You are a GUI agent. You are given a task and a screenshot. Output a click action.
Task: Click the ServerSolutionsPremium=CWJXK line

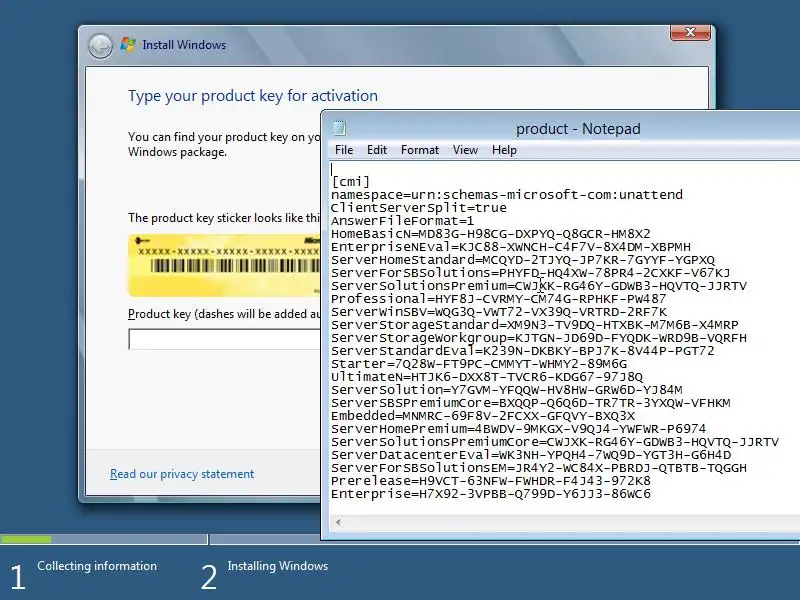[x=539, y=286]
